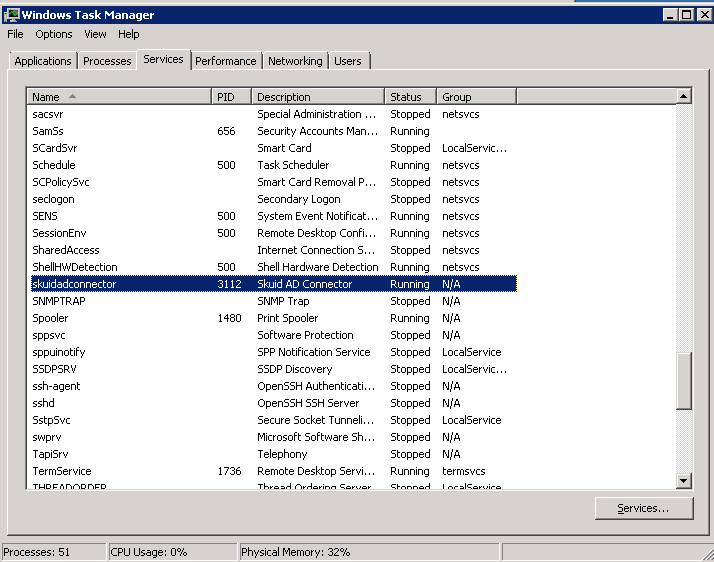Select the seclogon service row
The width and height of the screenshot is (714, 562).
pos(274,199)
